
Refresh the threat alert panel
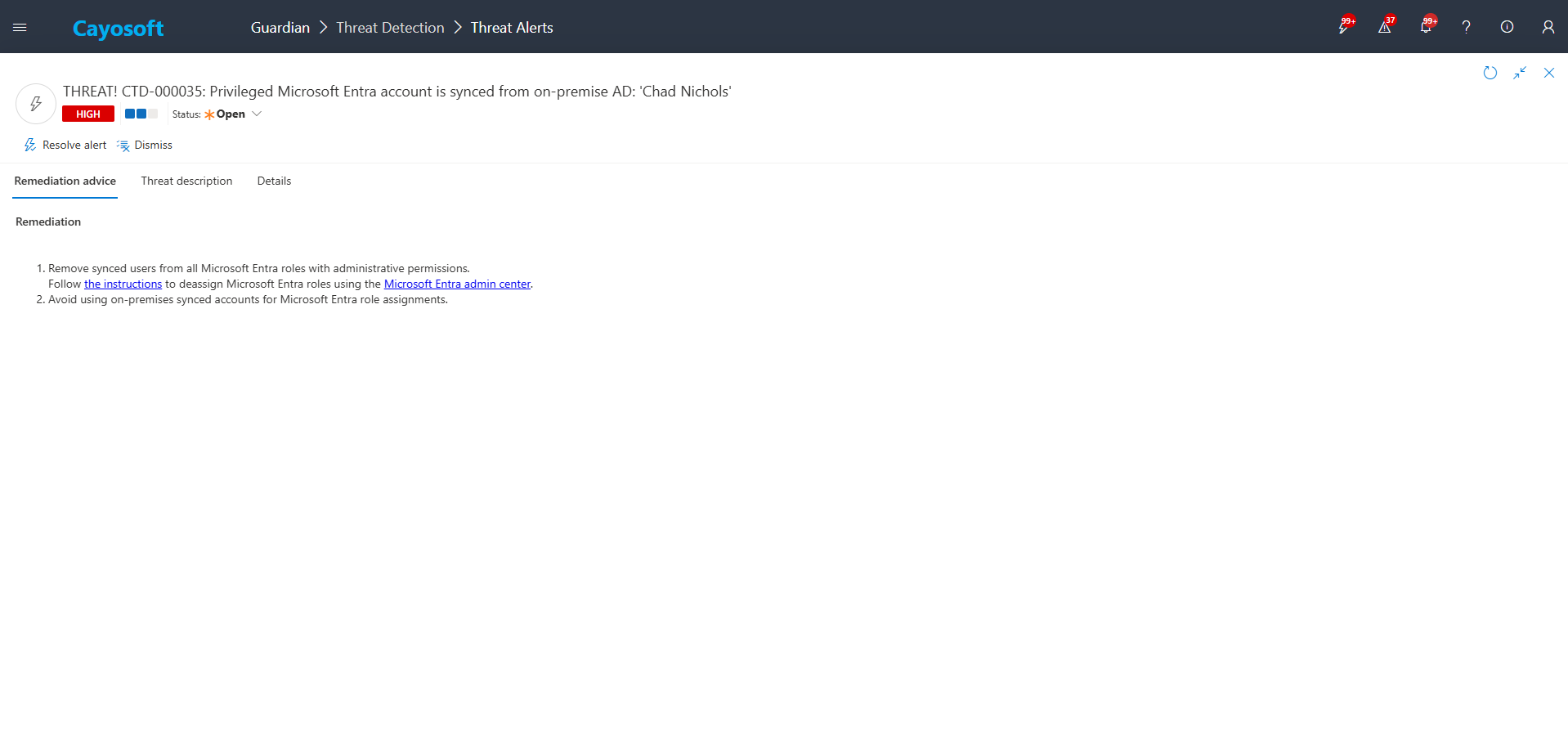[x=1490, y=73]
